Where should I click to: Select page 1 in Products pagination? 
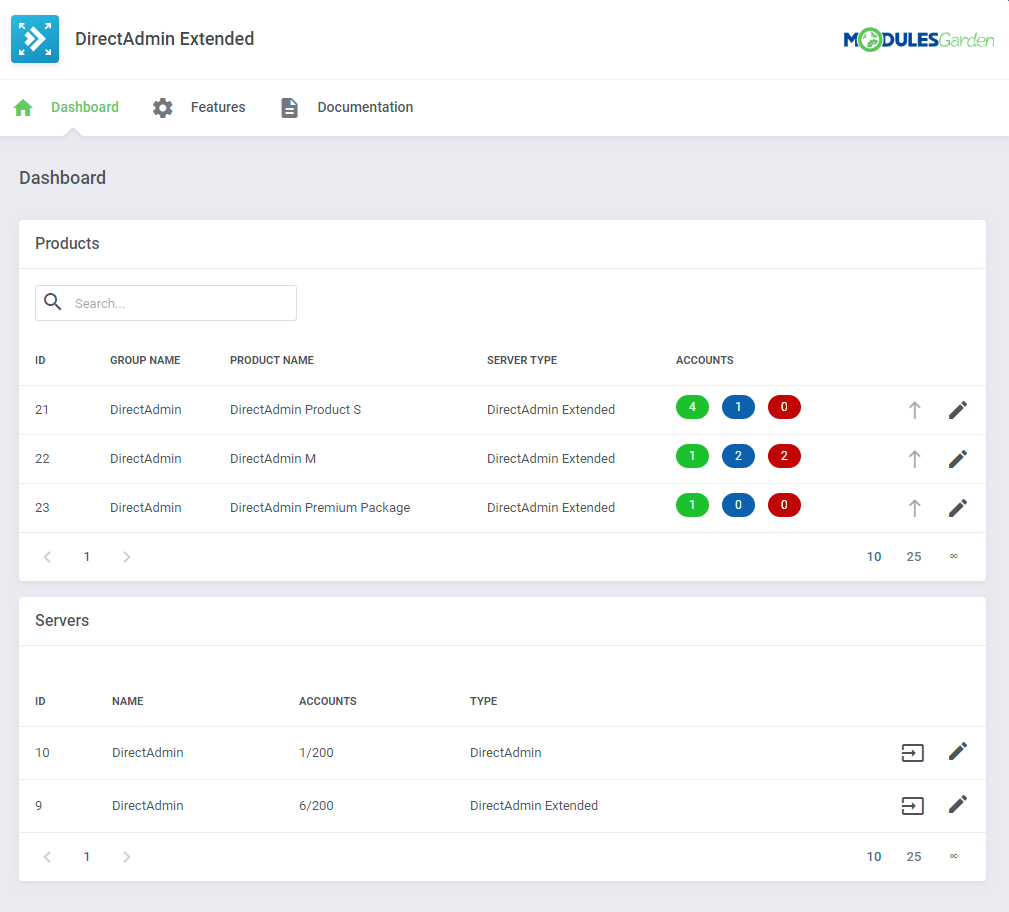pyautogui.click(x=87, y=557)
